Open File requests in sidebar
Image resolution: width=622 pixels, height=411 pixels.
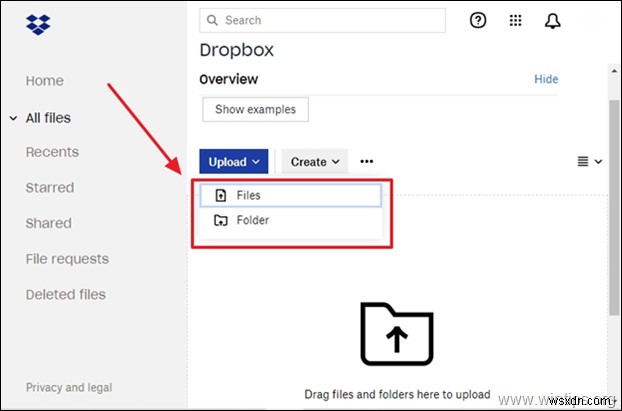[x=67, y=259]
